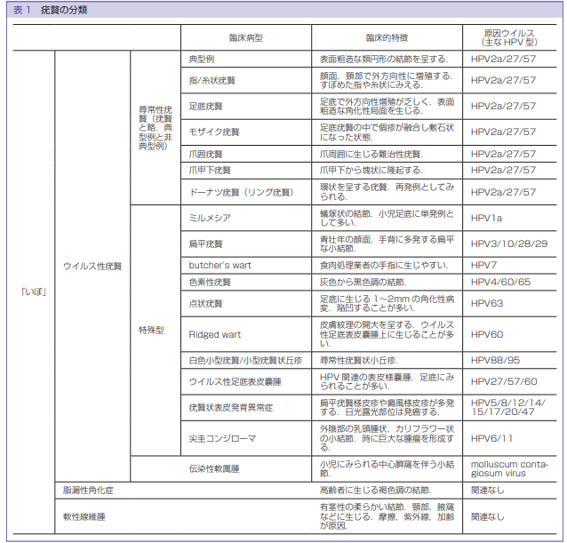Viewport: 567px width, 543px height.
Task: Select the ウイルス性疣贅 category cell
Action: click(93, 266)
